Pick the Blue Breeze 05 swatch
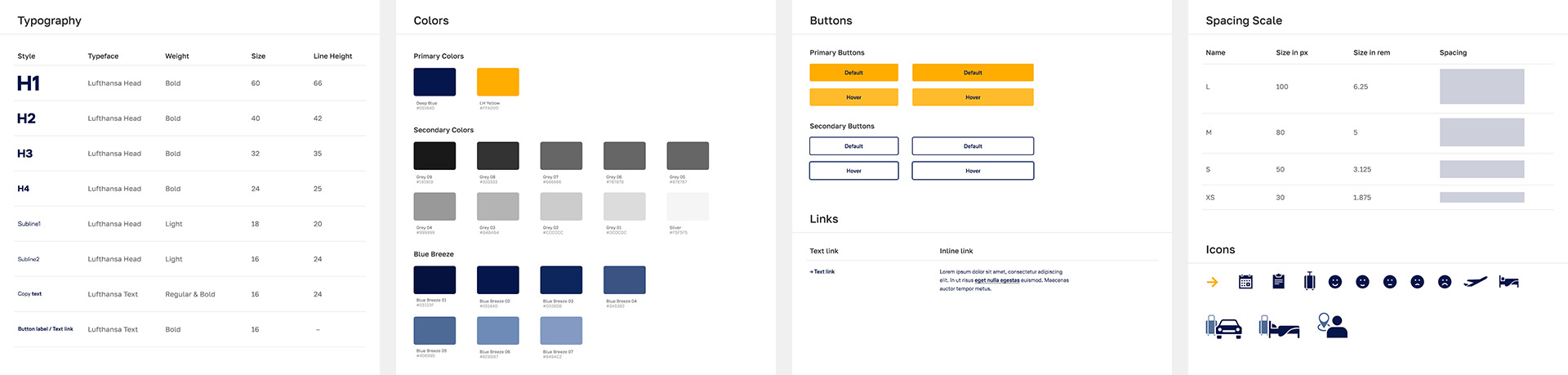 pos(434,330)
